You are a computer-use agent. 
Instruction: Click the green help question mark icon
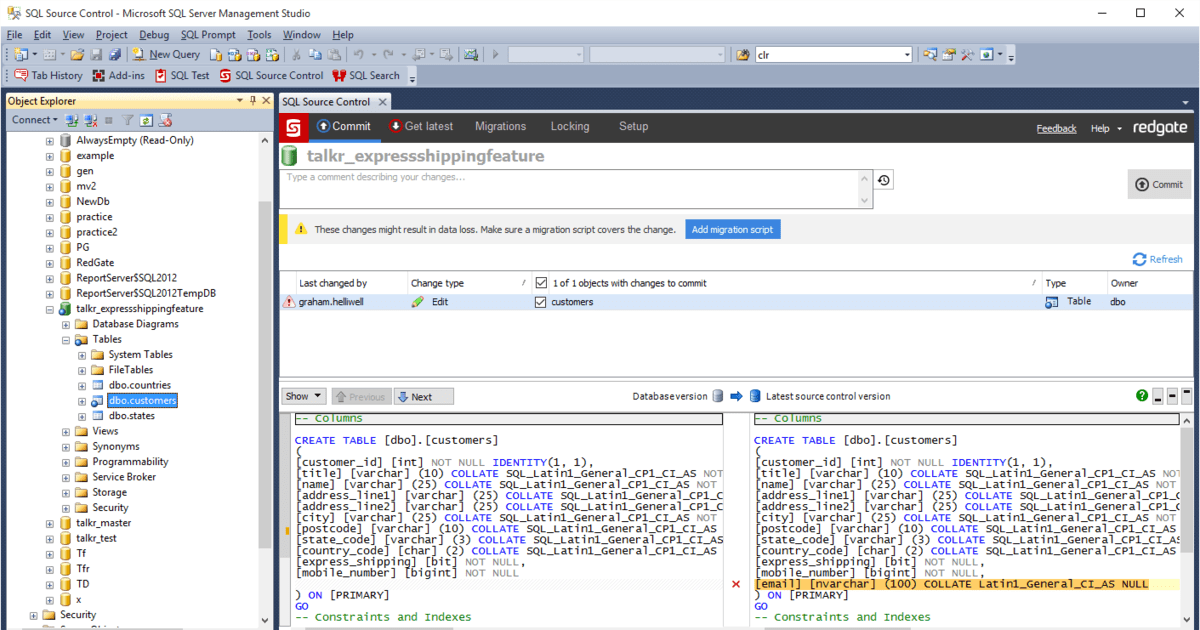(x=1142, y=396)
